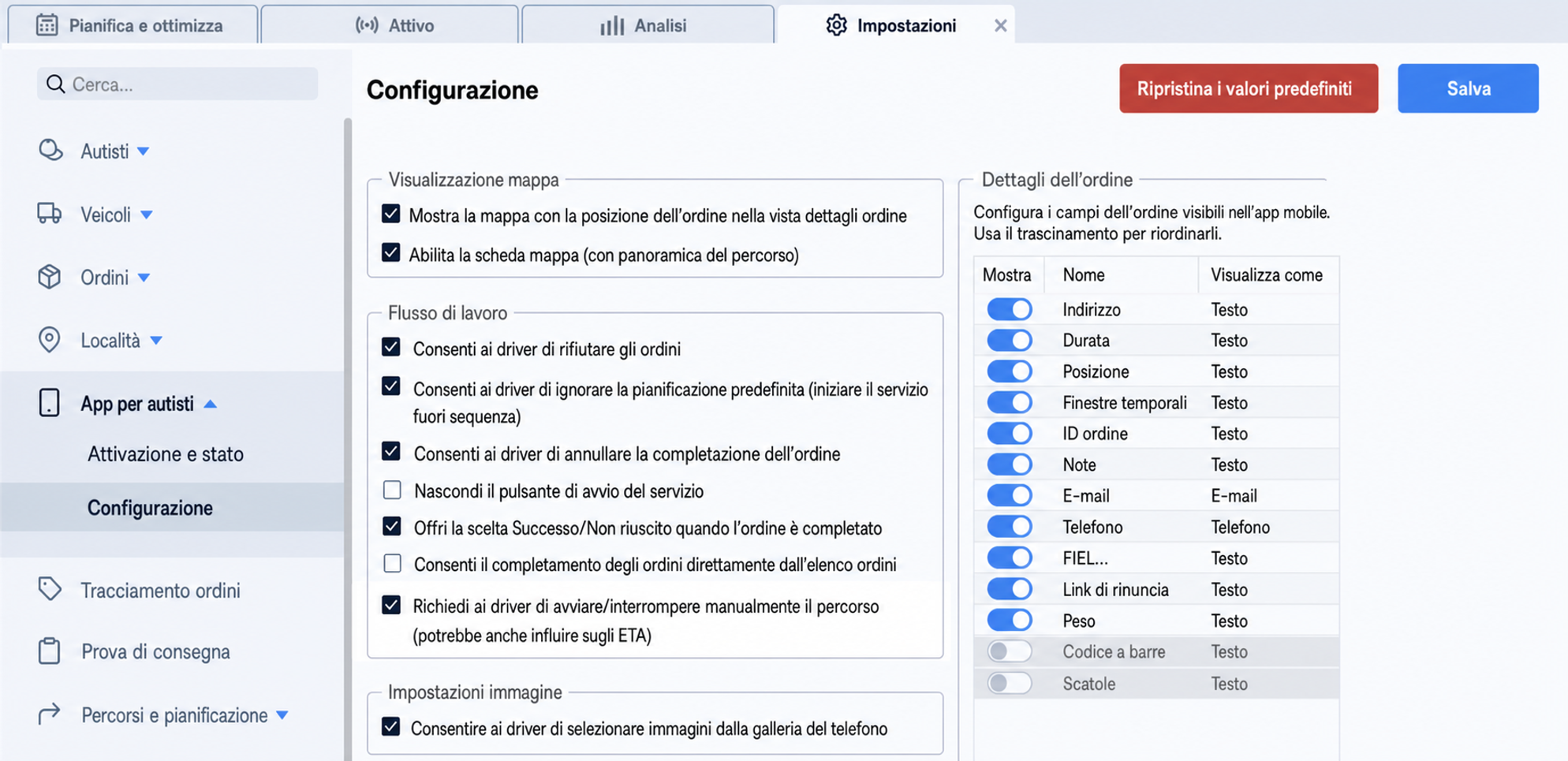Click Ripristina i valori predefiniti button
Screen dimensions: 1568x761
point(1249,88)
